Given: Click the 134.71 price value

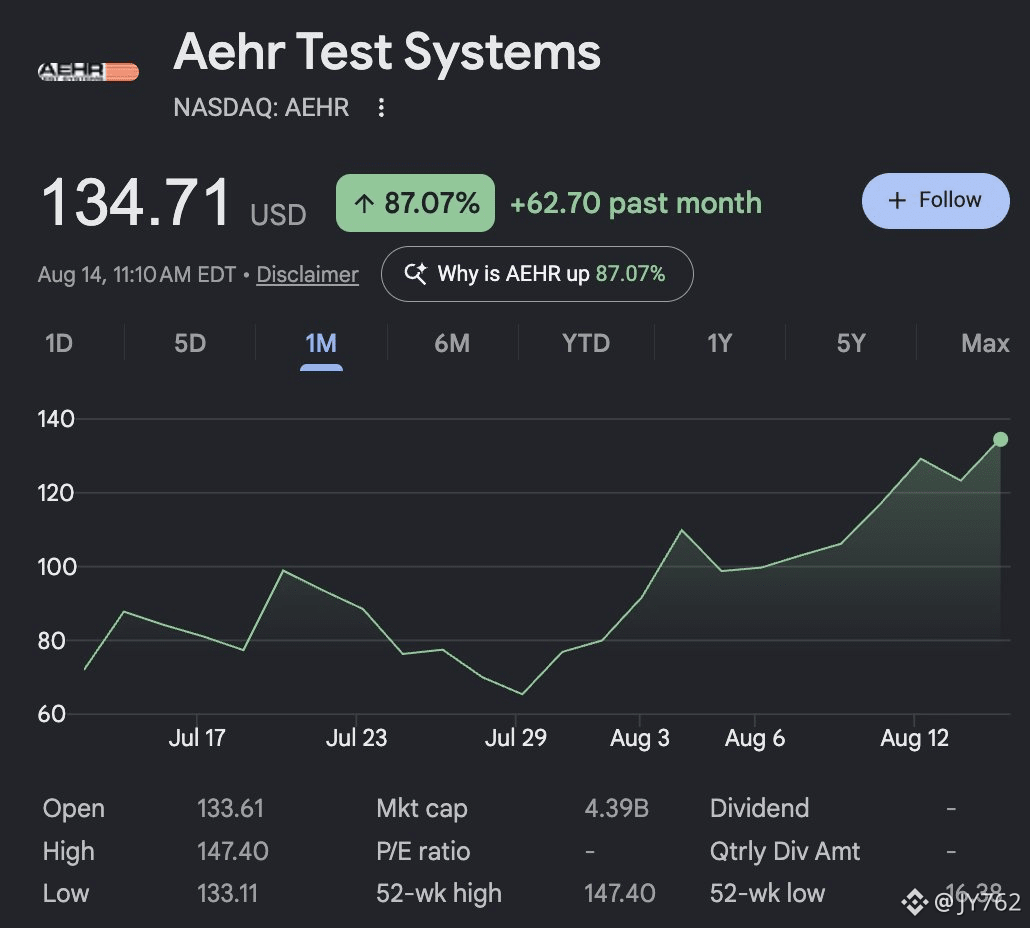Looking at the screenshot, I should pyautogui.click(x=135, y=203).
